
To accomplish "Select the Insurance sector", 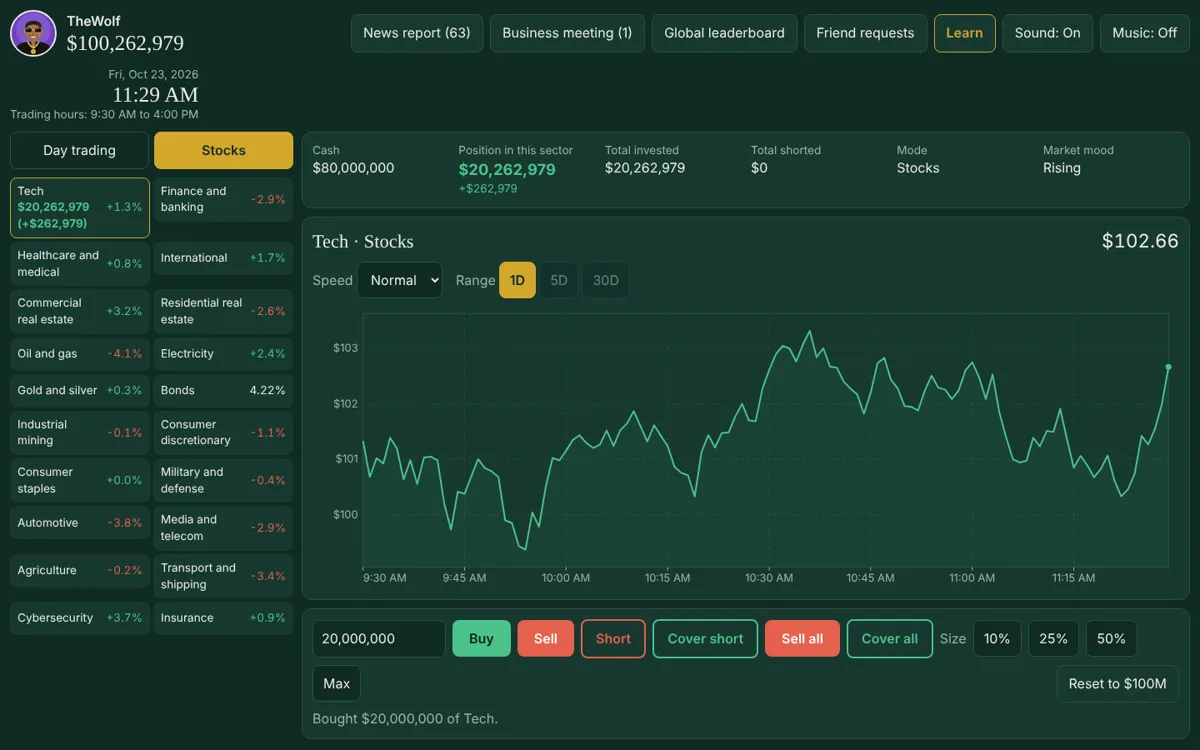I will click(x=223, y=618).
